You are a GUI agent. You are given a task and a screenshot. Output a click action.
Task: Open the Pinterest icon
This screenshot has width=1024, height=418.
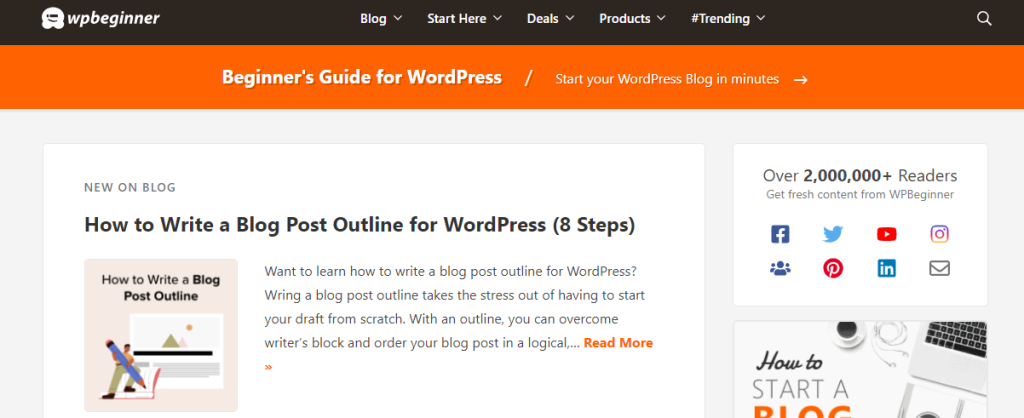tap(833, 268)
